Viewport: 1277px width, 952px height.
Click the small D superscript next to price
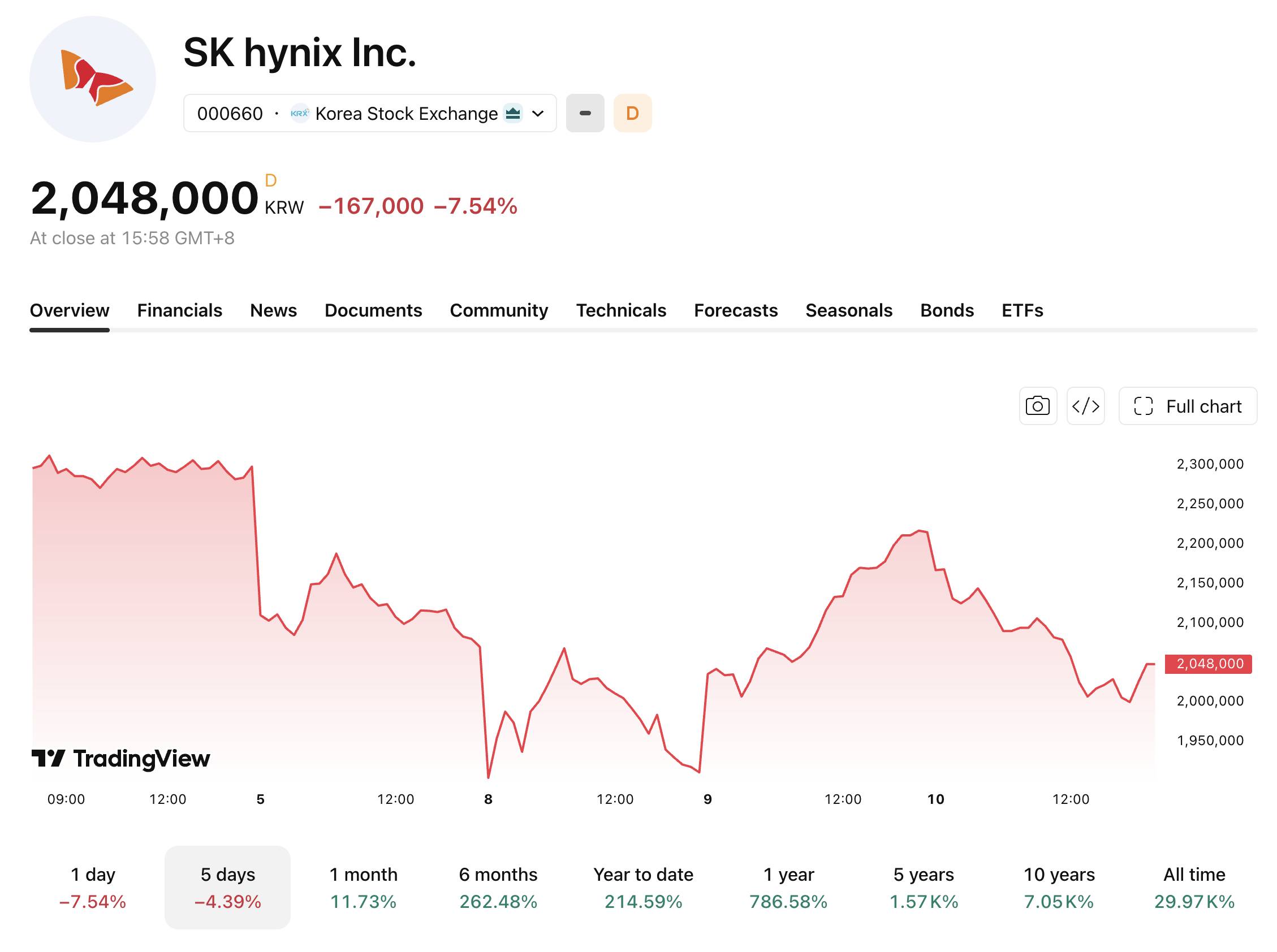click(270, 180)
